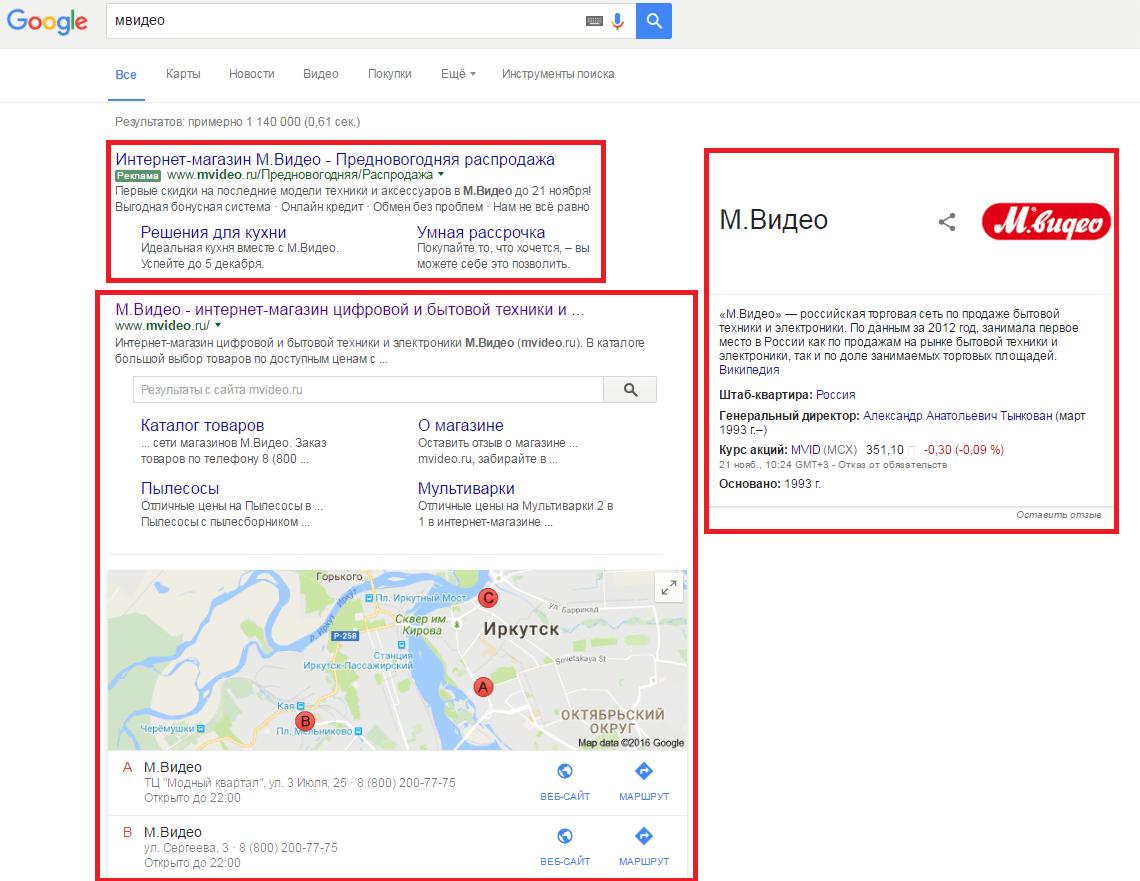
Task: Expand arrow next to www.mvideo.ru/ result
Action: tap(218, 326)
